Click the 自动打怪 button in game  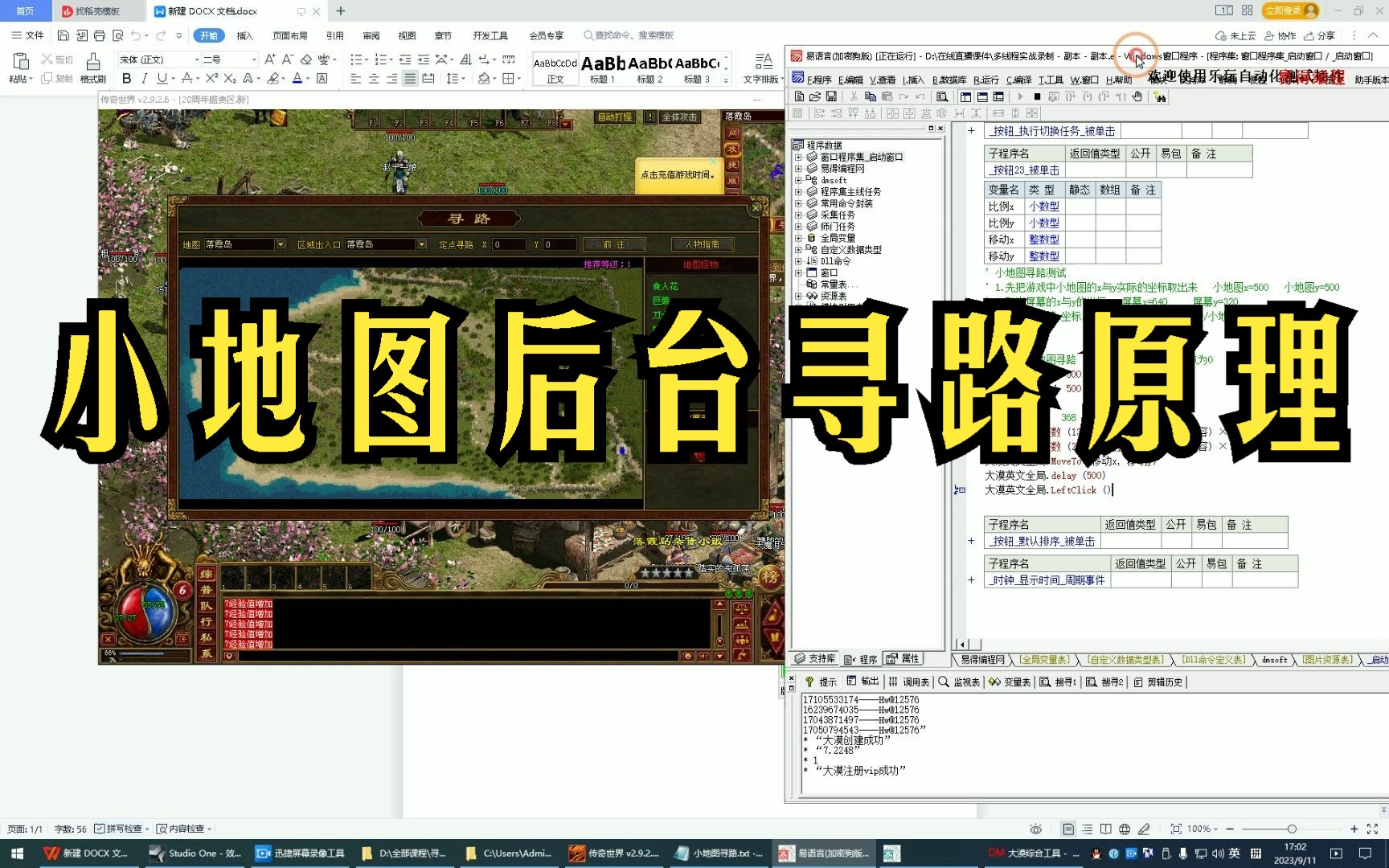pos(615,117)
